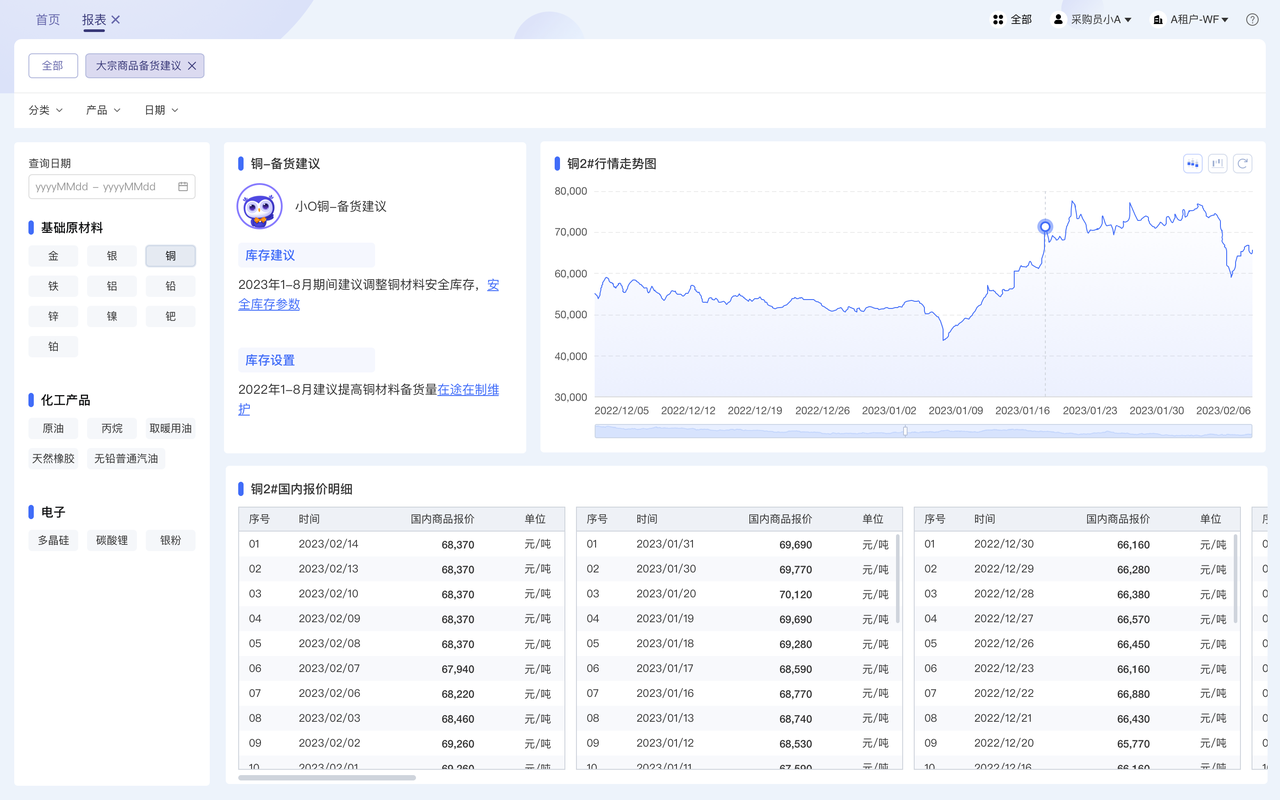Image resolution: width=1280 pixels, height=800 pixels.
Task: Switch to the 报表 tab
Action: (94, 20)
